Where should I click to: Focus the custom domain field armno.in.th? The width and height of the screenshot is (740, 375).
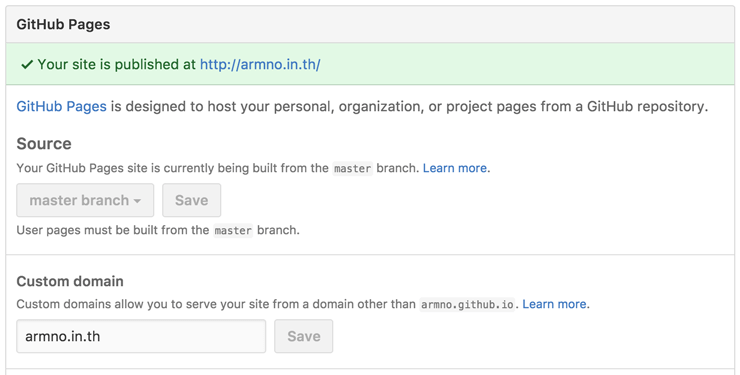coord(141,336)
